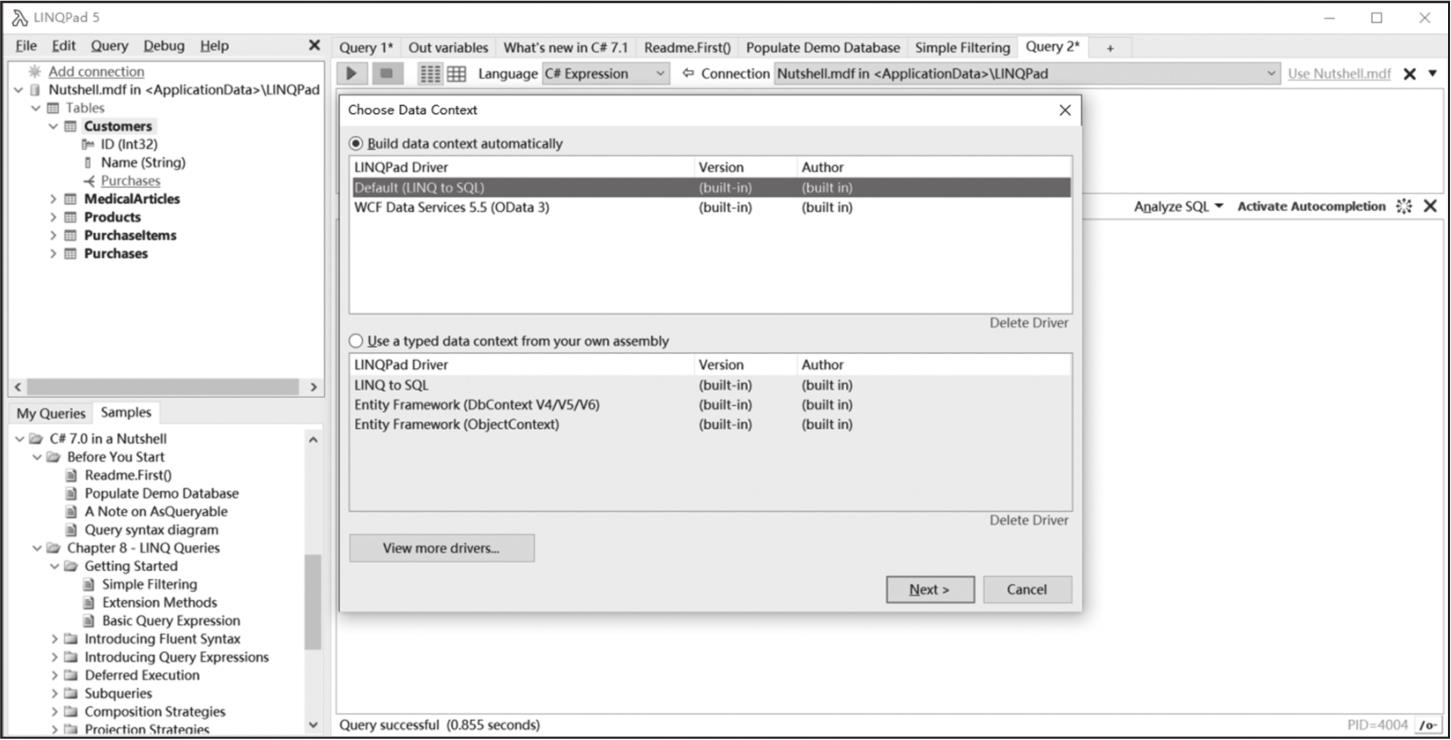The width and height of the screenshot is (1451, 740).
Task: Click the Chapter 8 - LINQ Queries folder icon
Action: (x=53, y=548)
